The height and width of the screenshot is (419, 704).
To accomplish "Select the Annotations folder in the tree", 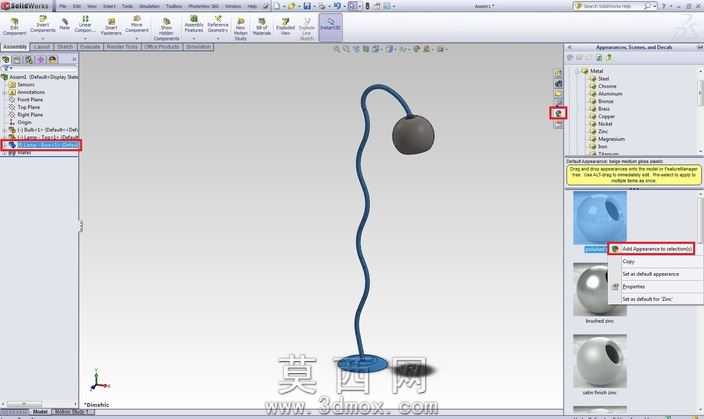I will [31, 92].
